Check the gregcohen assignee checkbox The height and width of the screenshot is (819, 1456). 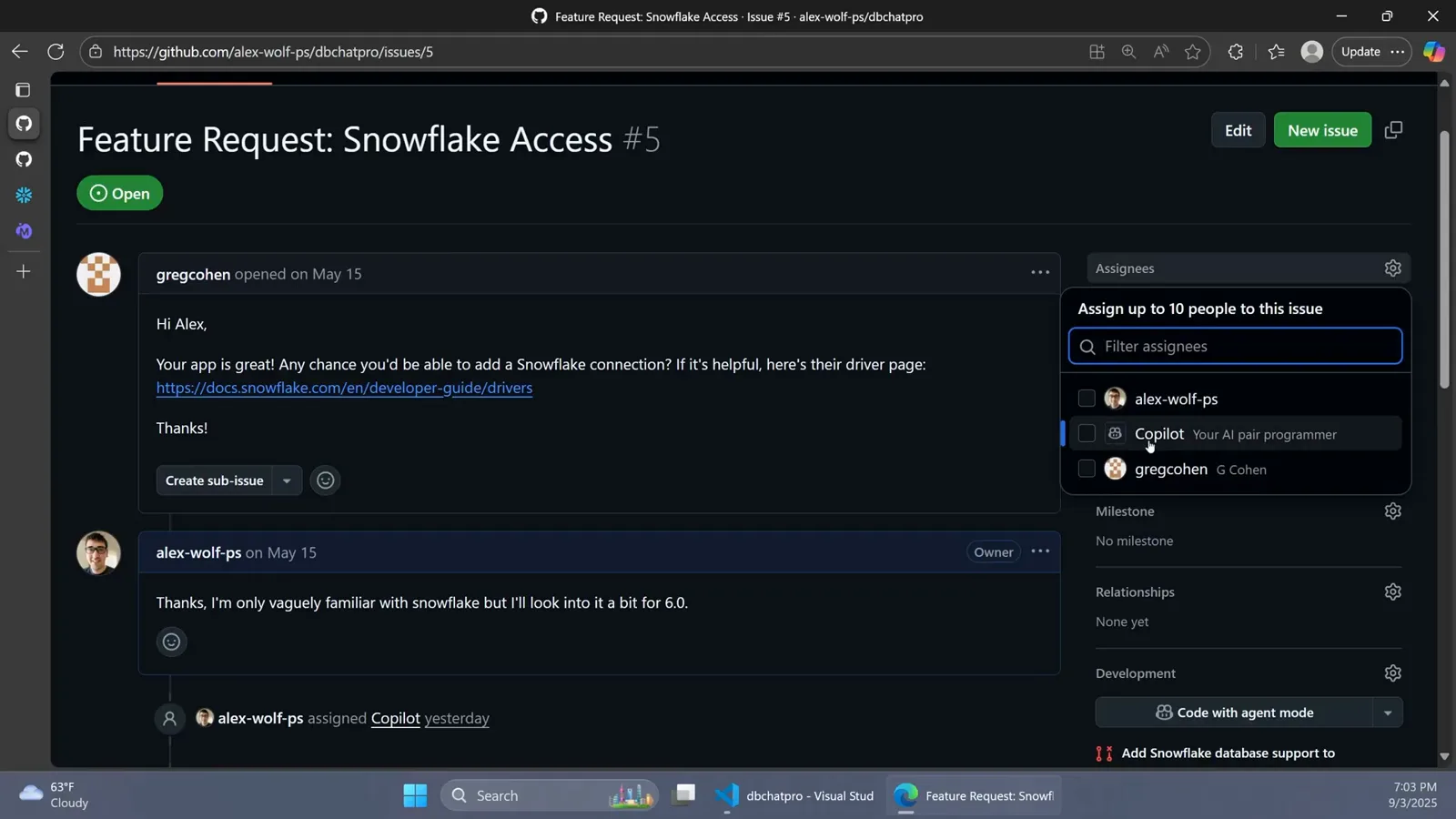tap(1087, 469)
